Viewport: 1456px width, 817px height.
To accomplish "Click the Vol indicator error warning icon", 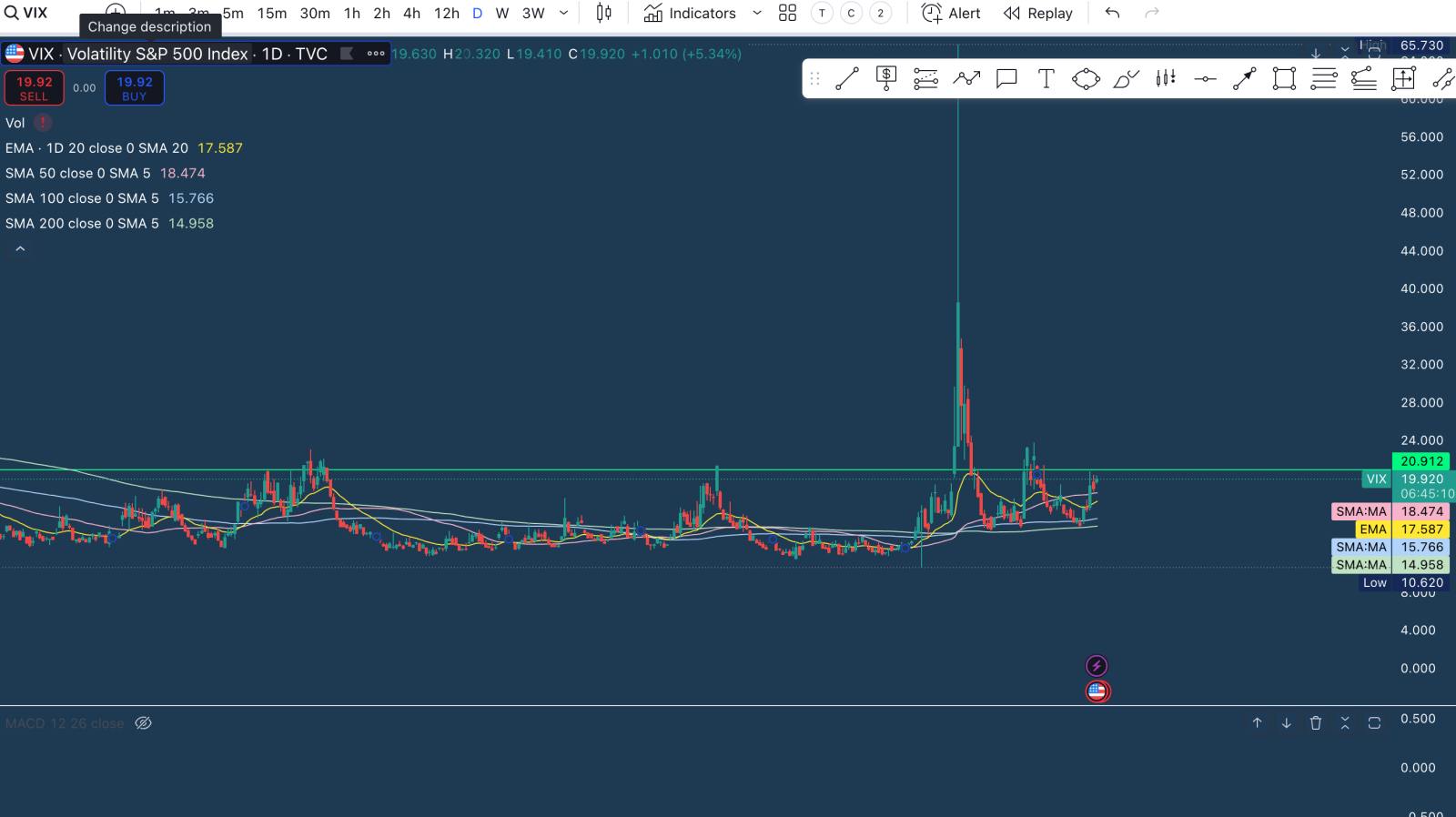I will click(43, 123).
